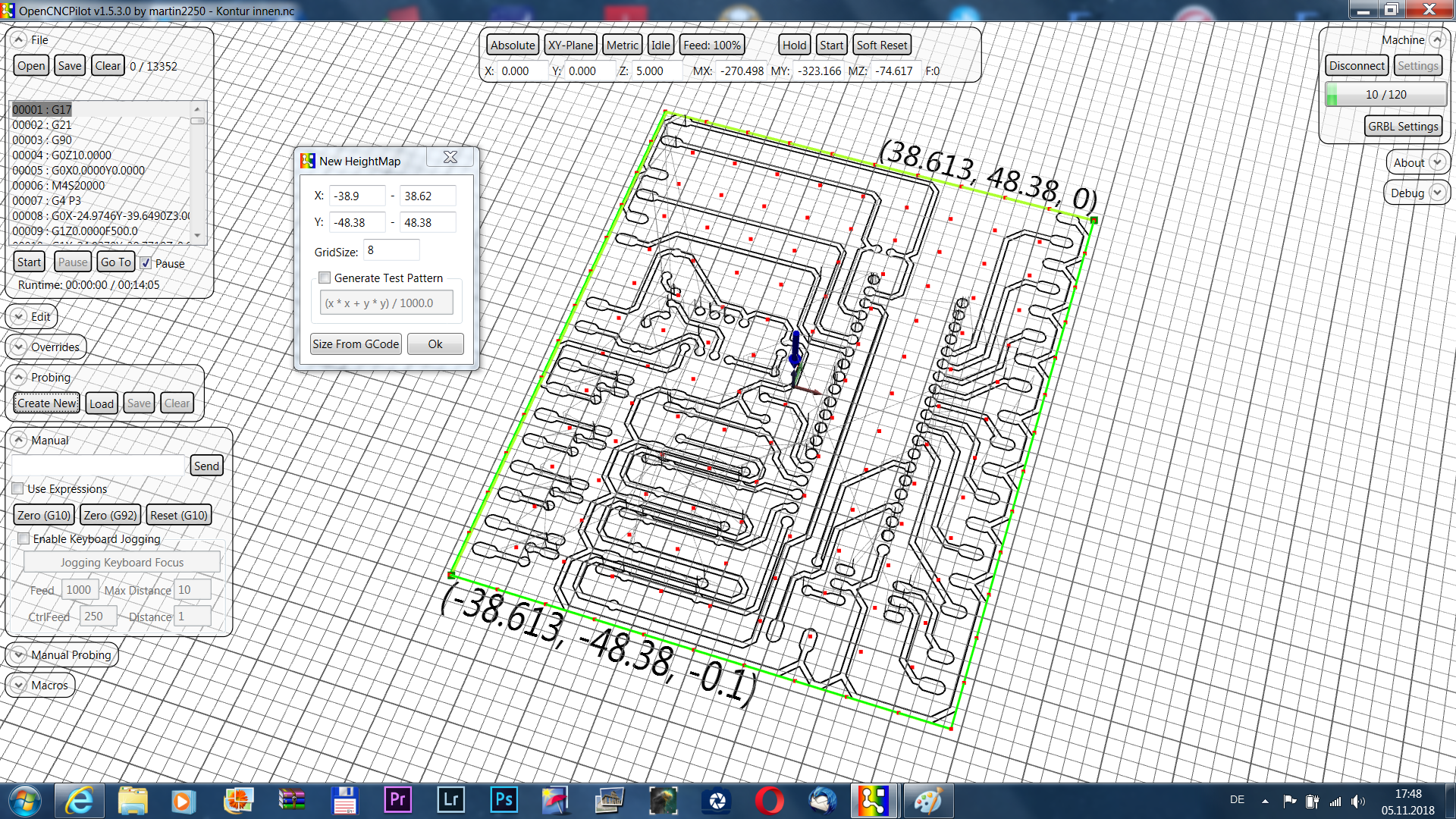Click Ok to confirm HeightMap settings
Screen dimensions: 1456x819
coord(436,344)
